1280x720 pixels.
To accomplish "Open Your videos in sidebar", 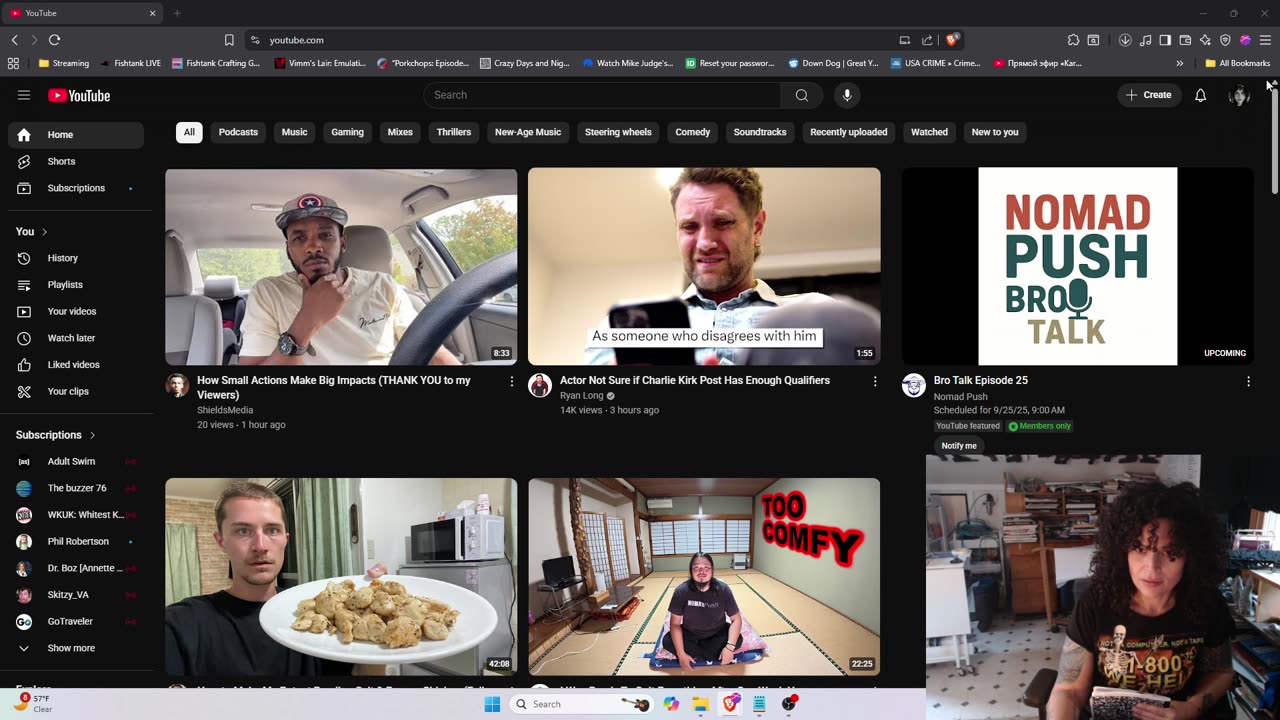I will 76,311.
